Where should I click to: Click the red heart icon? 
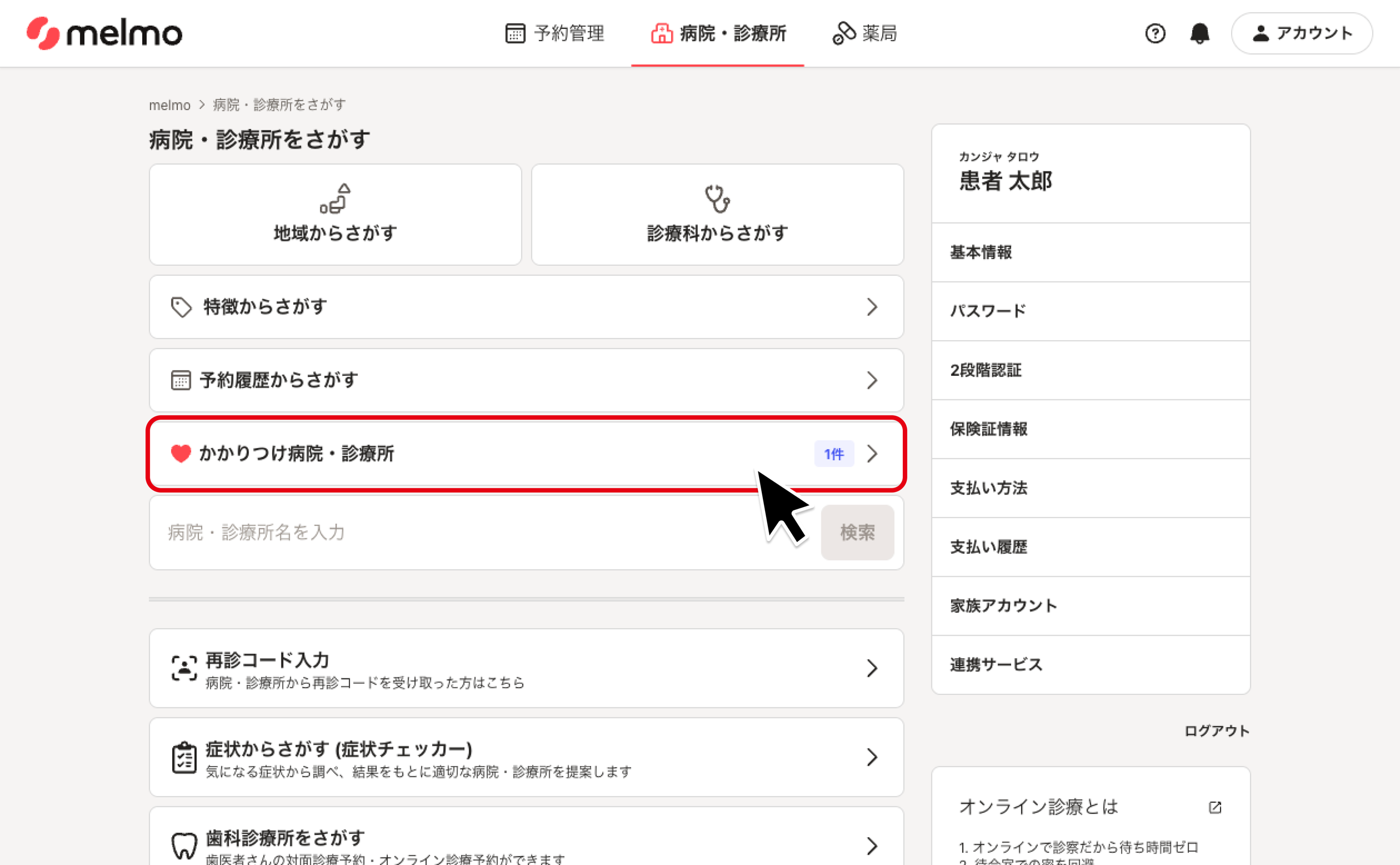(x=180, y=454)
